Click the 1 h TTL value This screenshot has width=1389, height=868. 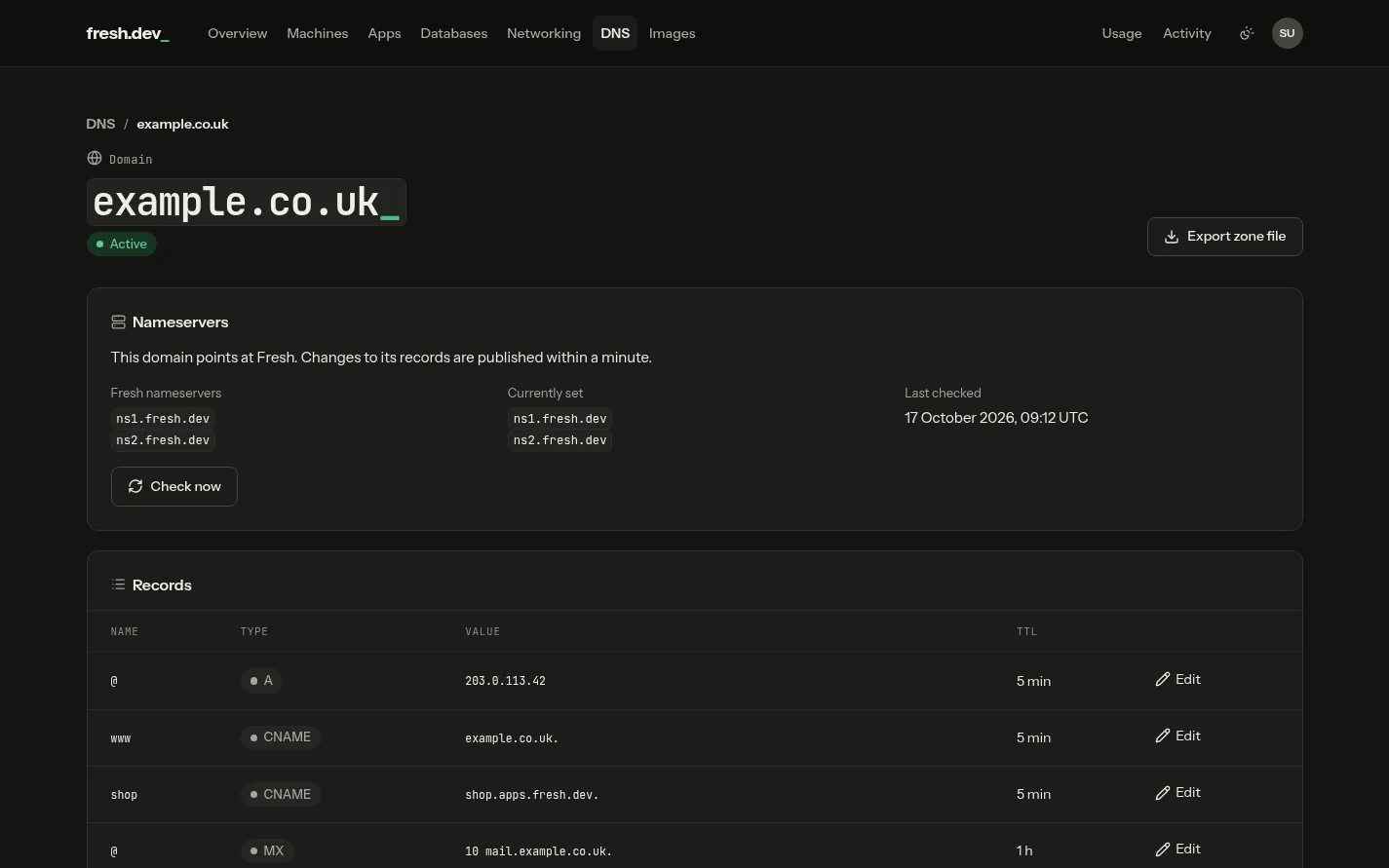1024,850
